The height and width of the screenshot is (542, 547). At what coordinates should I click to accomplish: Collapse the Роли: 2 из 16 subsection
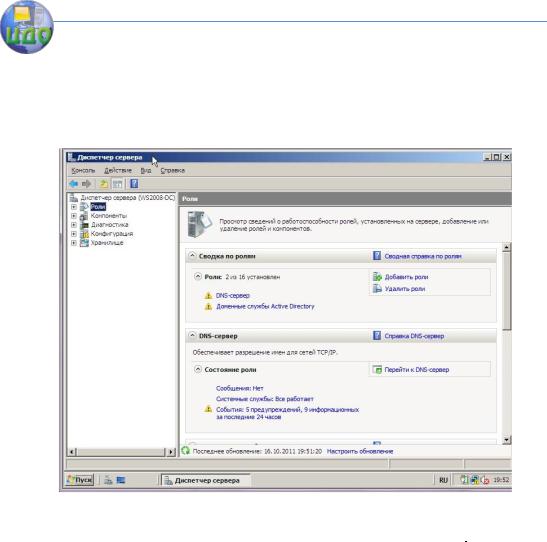point(198,277)
